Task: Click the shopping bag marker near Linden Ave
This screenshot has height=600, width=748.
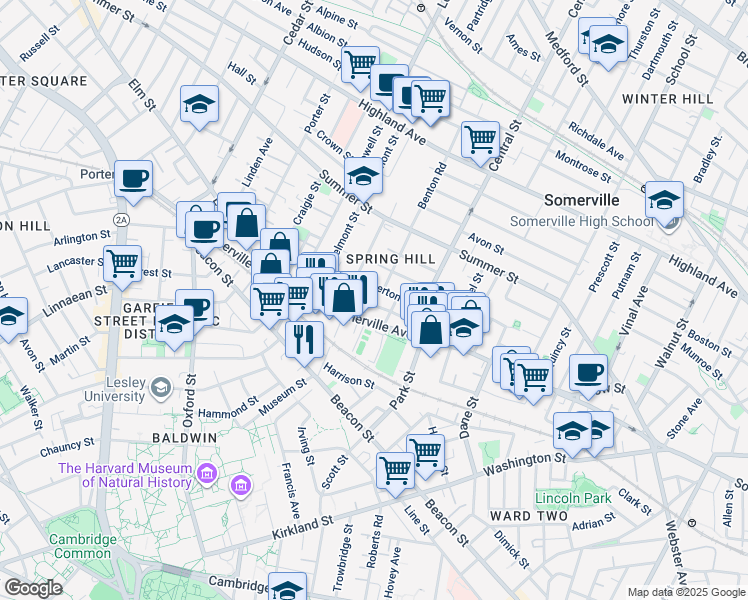Action: pyautogui.click(x=247, y=223)
